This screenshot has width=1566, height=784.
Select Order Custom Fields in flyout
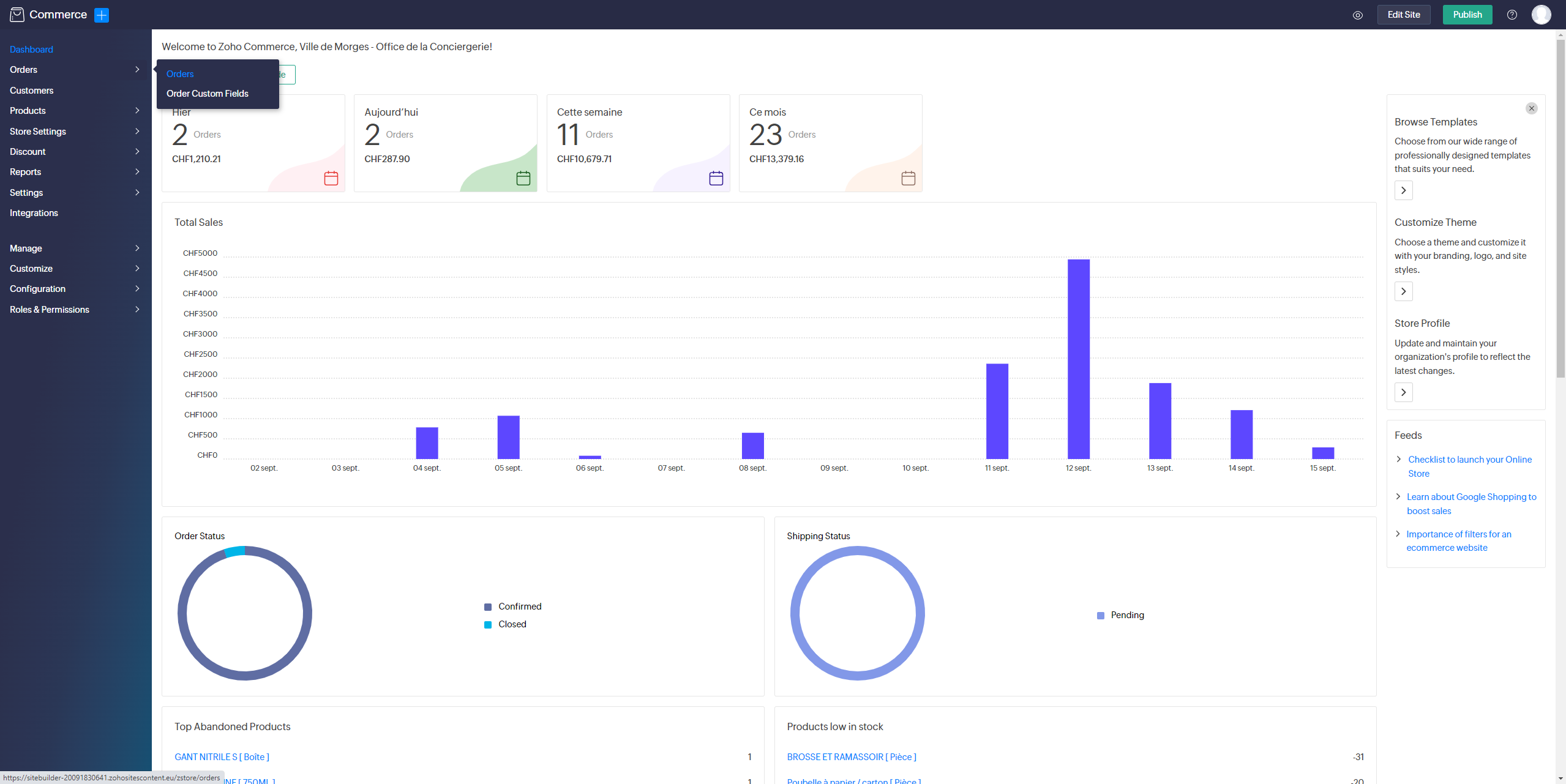[x=208, y=94]
